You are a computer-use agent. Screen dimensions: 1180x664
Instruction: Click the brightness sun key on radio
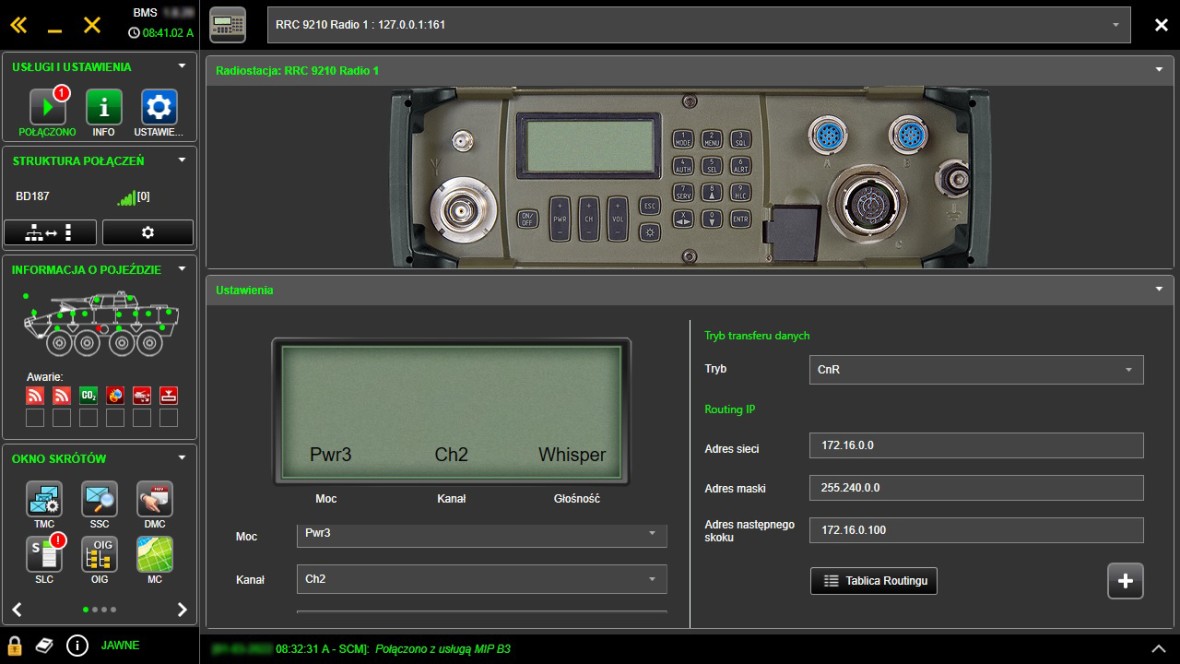pos(649,232)
